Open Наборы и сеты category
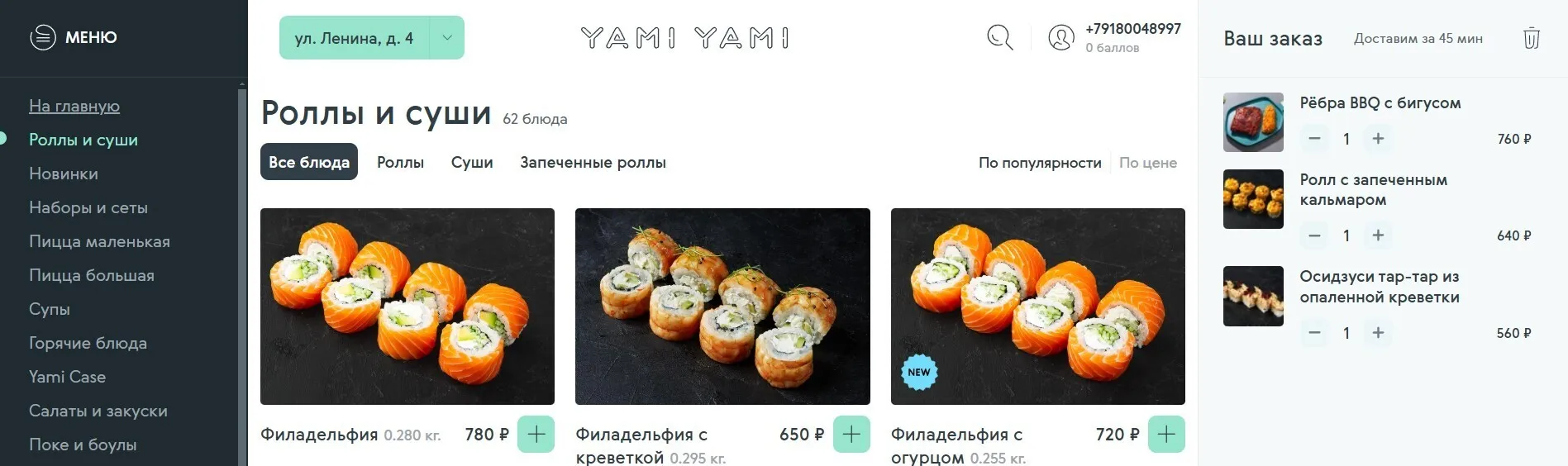The width and height of the screenshot is (1568, 466). point(88,207)
